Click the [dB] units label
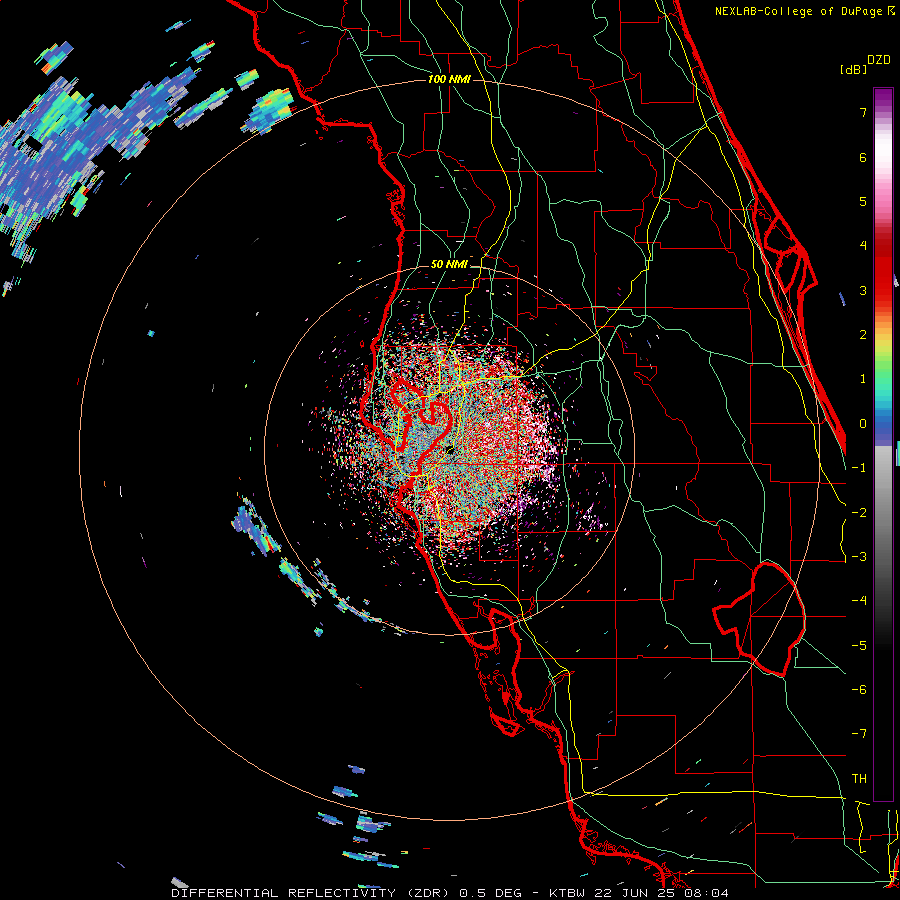This screenshot has height=900, width=900. point(854,69)
